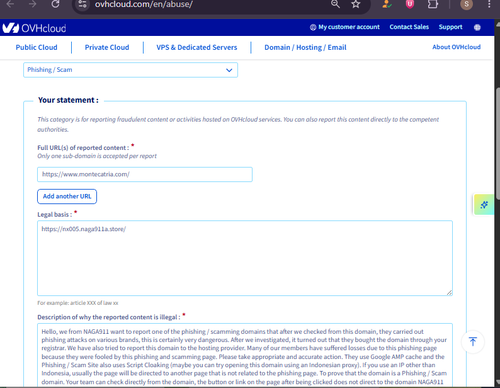Screen dimensions: 500x388
Task: Open site information icon in address bar
Action: pyautogui.click(x=83, y=4)
